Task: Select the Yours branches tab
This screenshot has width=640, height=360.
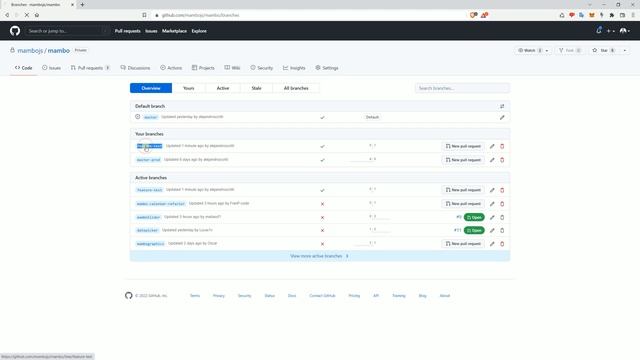Action: point(189,88)
